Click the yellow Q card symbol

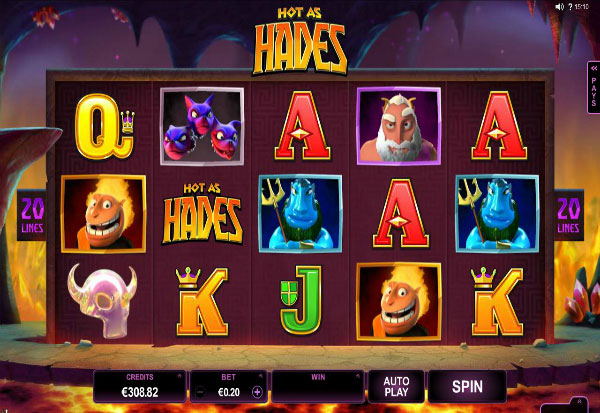104,126
